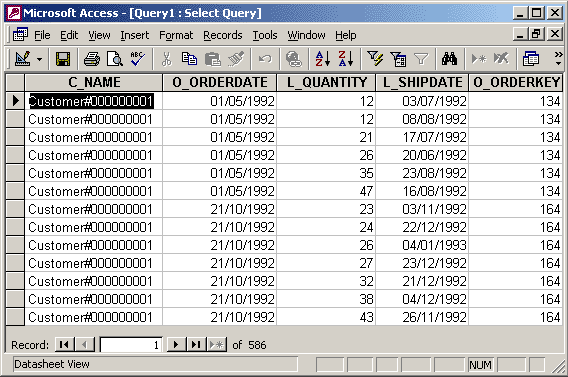Run the Spelling ABC check icon
This screenshot has height=377, width=568.
pyautogui.click(x=138, y=59)
